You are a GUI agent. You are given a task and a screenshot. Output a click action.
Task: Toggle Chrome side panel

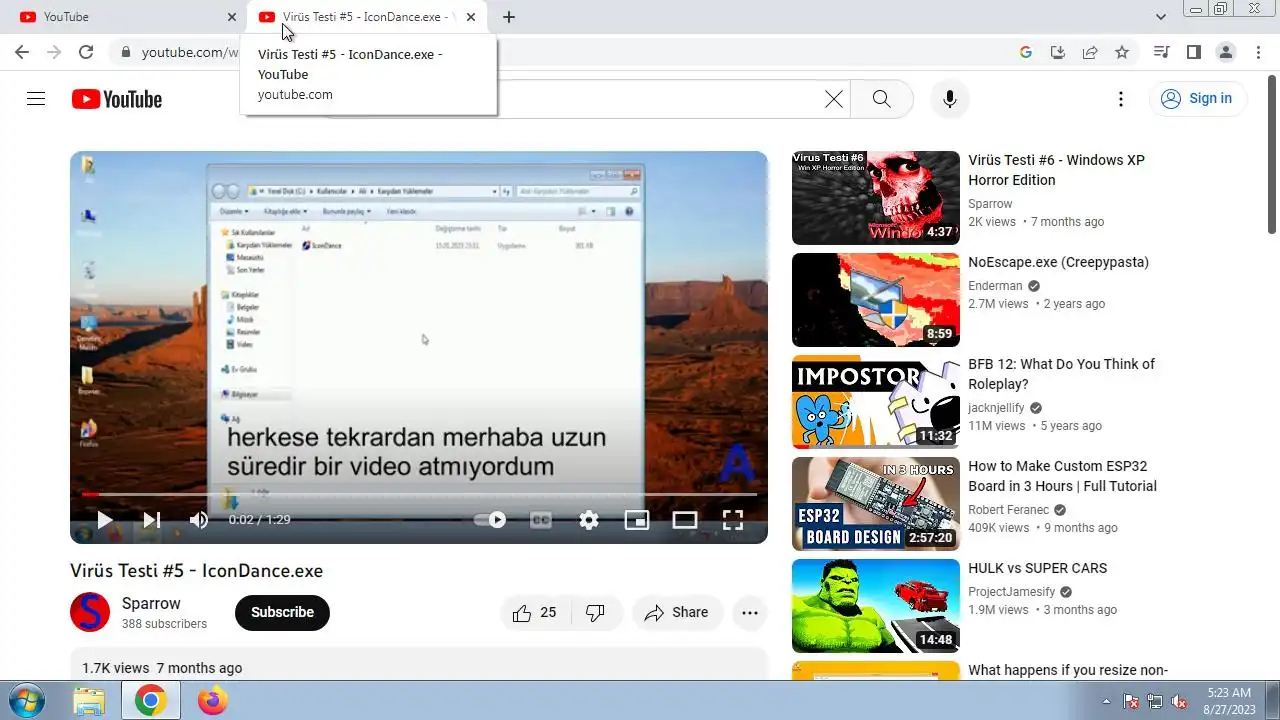point(1193,52)
